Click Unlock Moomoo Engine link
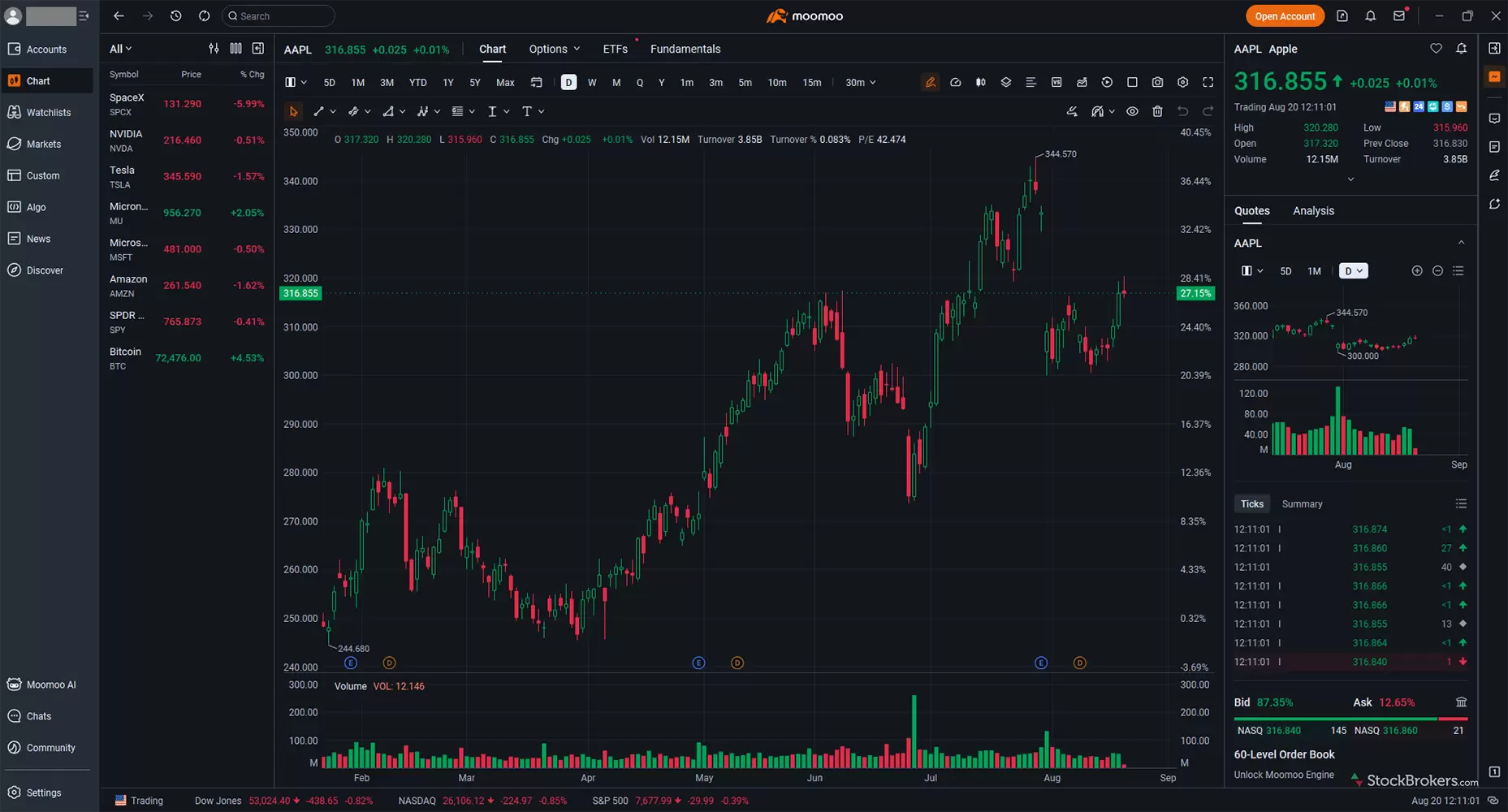Viewport: 1508px width, 812px height. 1284,775
